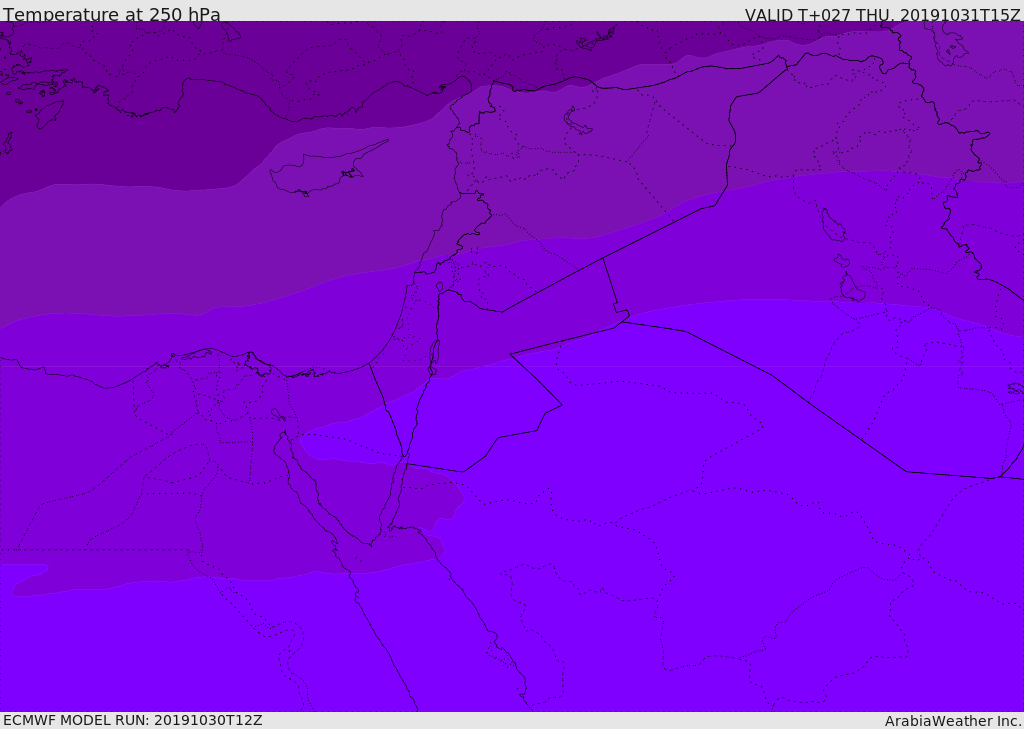Image resolution: width=1024 pixels, height=729 pixels.
Task: Click the 'ArabiaWeather Inc.' credit text
Action: [x=953, y=721]
